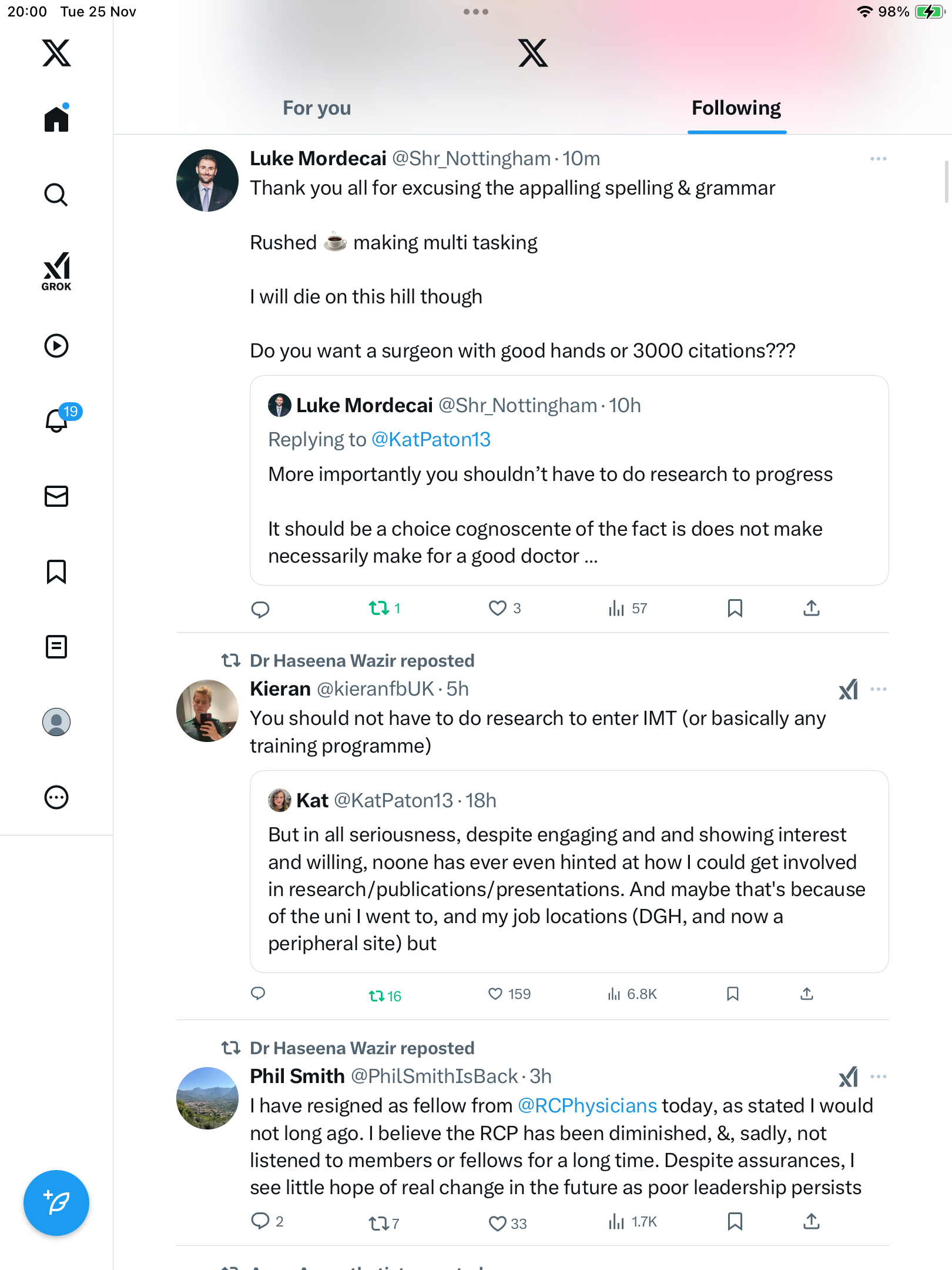Open Direct Messages envelope icon

coord(56,496)
